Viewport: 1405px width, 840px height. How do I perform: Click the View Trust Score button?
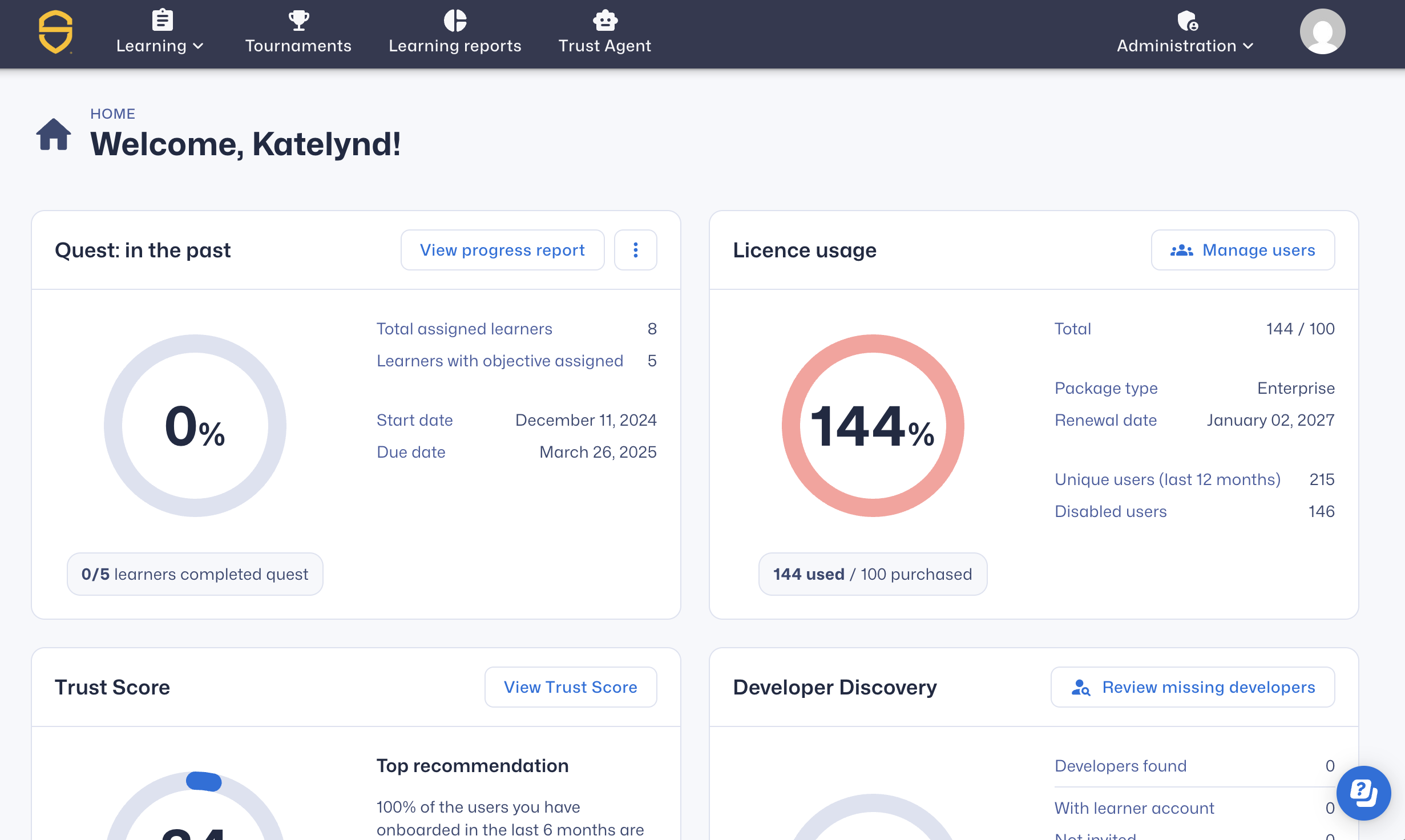coord(571,687)
